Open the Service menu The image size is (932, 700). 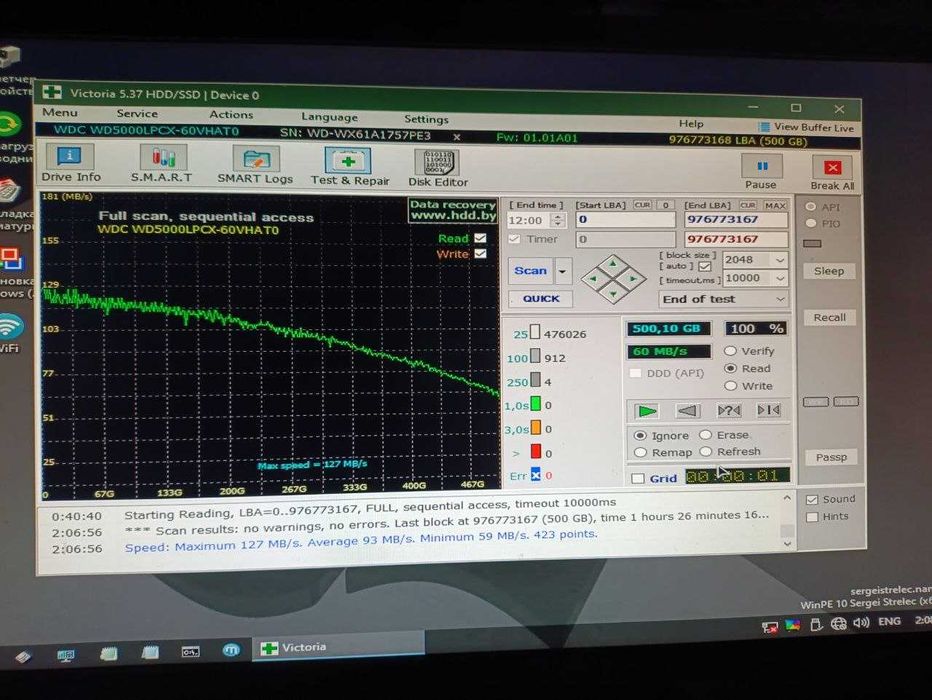[x=137, y=113]
